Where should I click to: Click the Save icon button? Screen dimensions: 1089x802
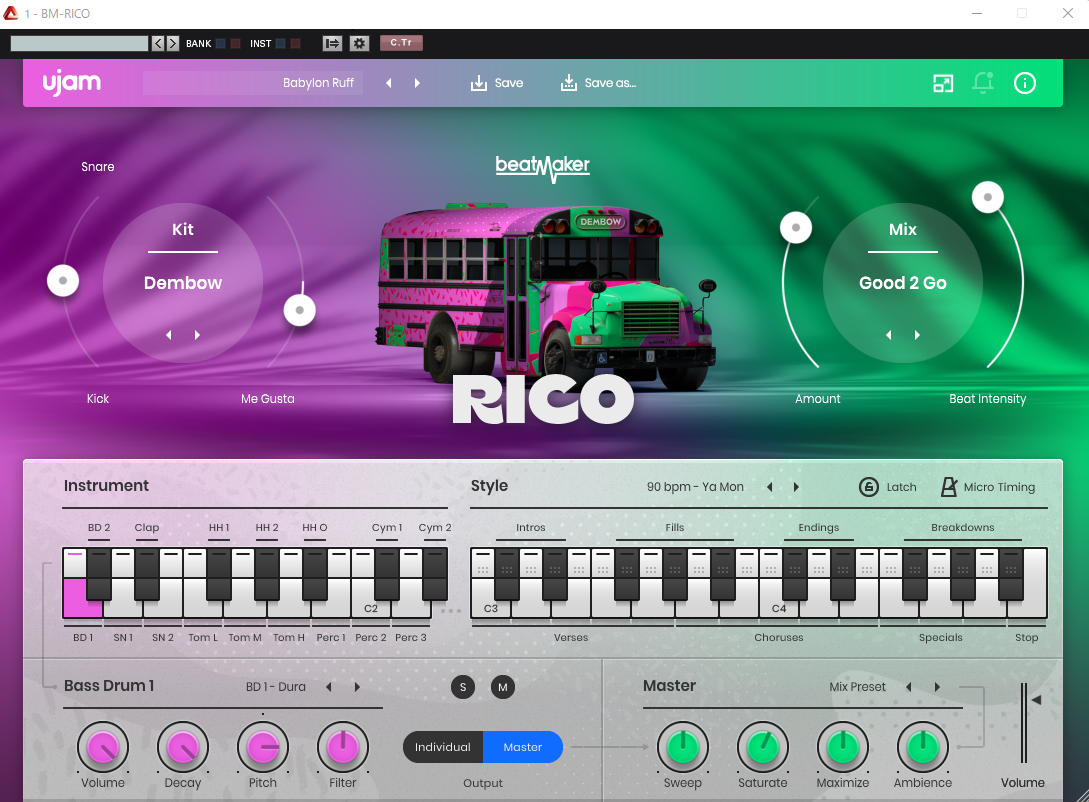tap(497, 83)
